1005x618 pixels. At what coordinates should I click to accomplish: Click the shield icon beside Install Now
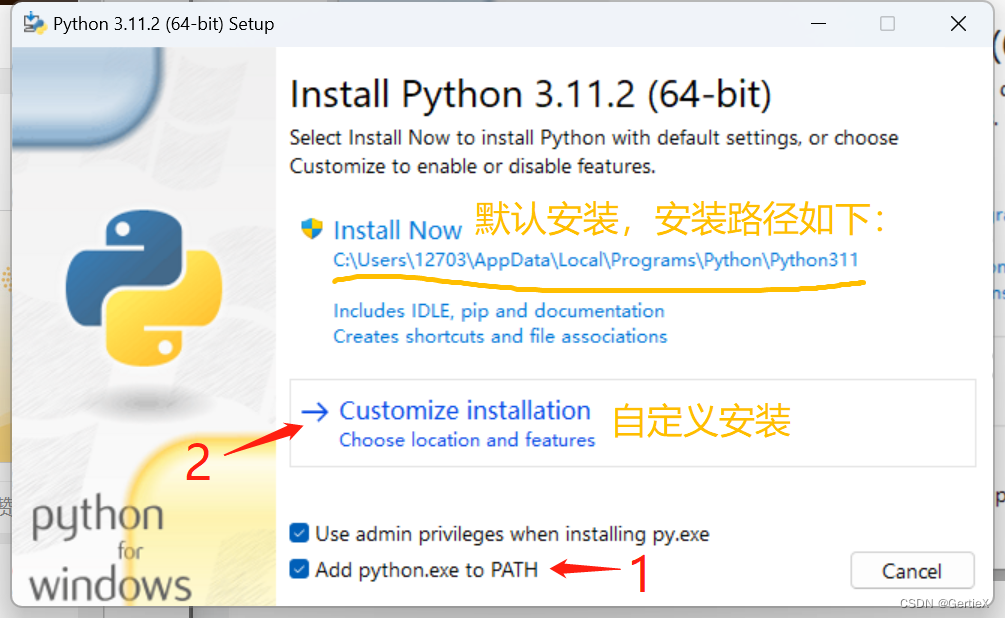pyautogui.click(x=311, y=228)
